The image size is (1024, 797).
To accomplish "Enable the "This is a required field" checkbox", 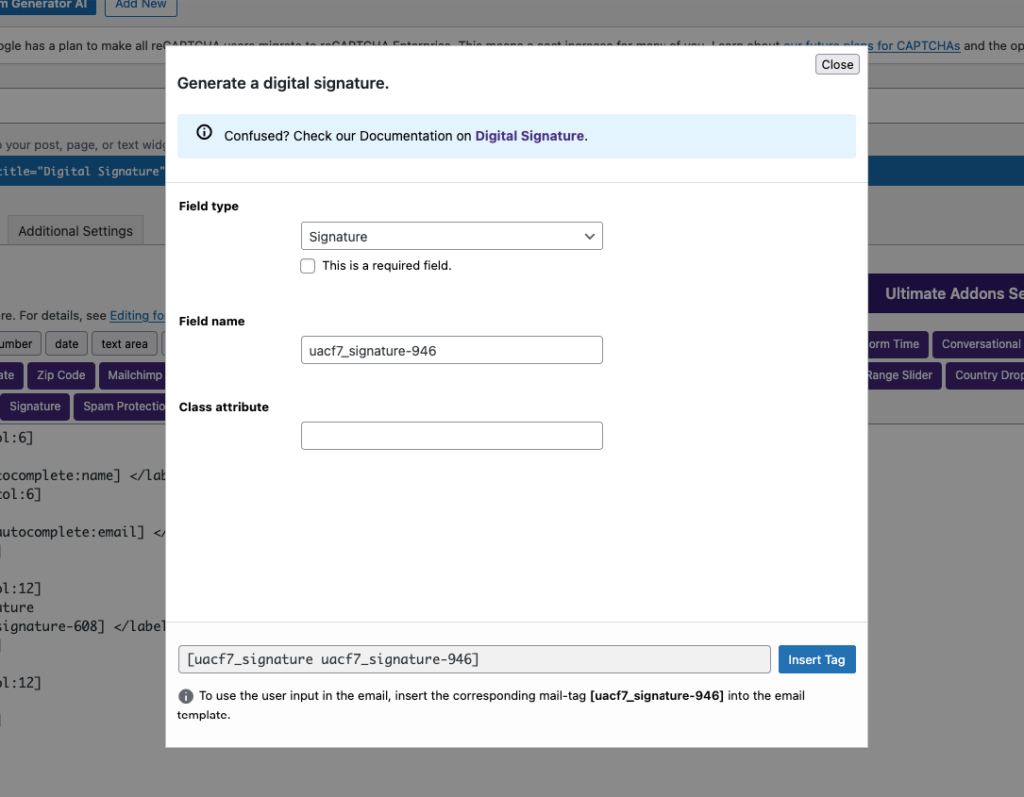I will point(308,265).
